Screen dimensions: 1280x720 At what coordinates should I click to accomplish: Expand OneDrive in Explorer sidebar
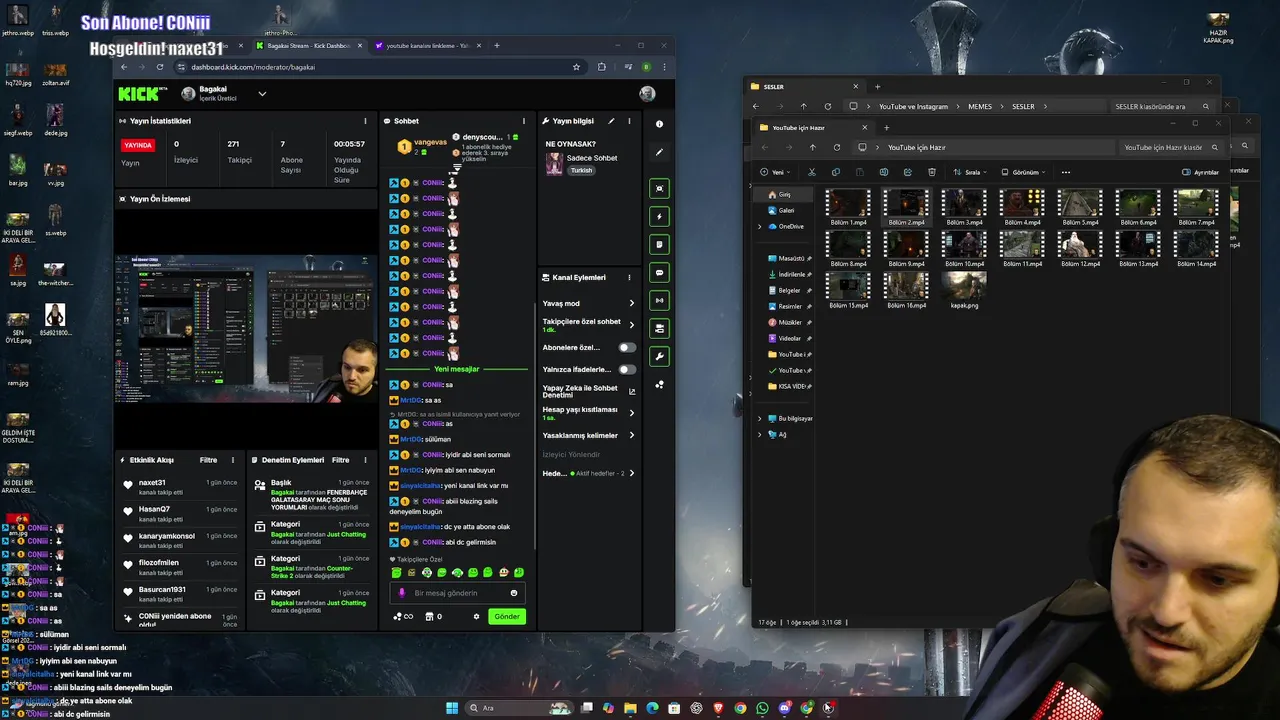coord(760,226)
